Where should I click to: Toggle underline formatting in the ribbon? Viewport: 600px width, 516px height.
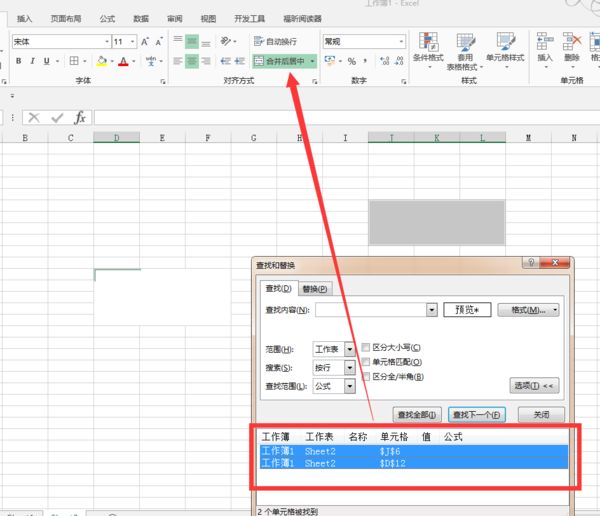pos(47,61)
